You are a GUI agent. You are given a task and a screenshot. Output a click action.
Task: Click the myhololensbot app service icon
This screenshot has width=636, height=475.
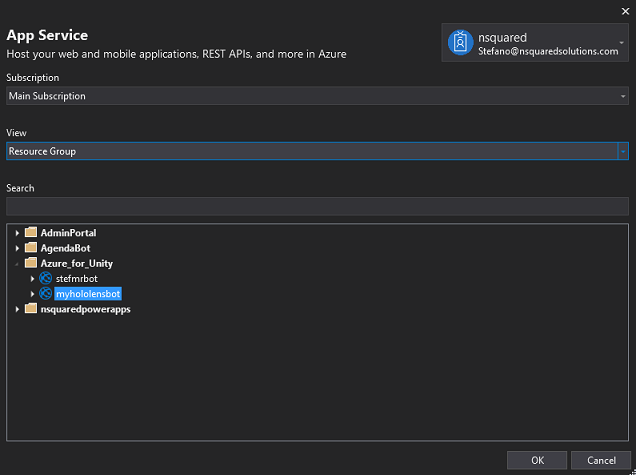pos(45,293)
